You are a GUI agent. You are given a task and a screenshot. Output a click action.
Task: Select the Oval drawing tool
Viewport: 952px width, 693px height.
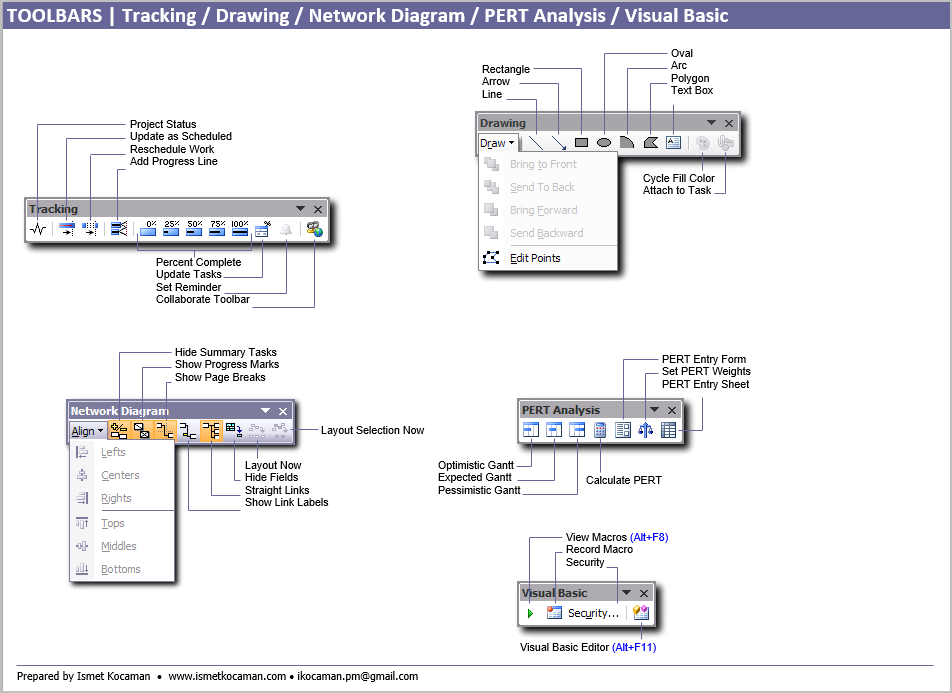pyautogui.click(x=604, y=143)
